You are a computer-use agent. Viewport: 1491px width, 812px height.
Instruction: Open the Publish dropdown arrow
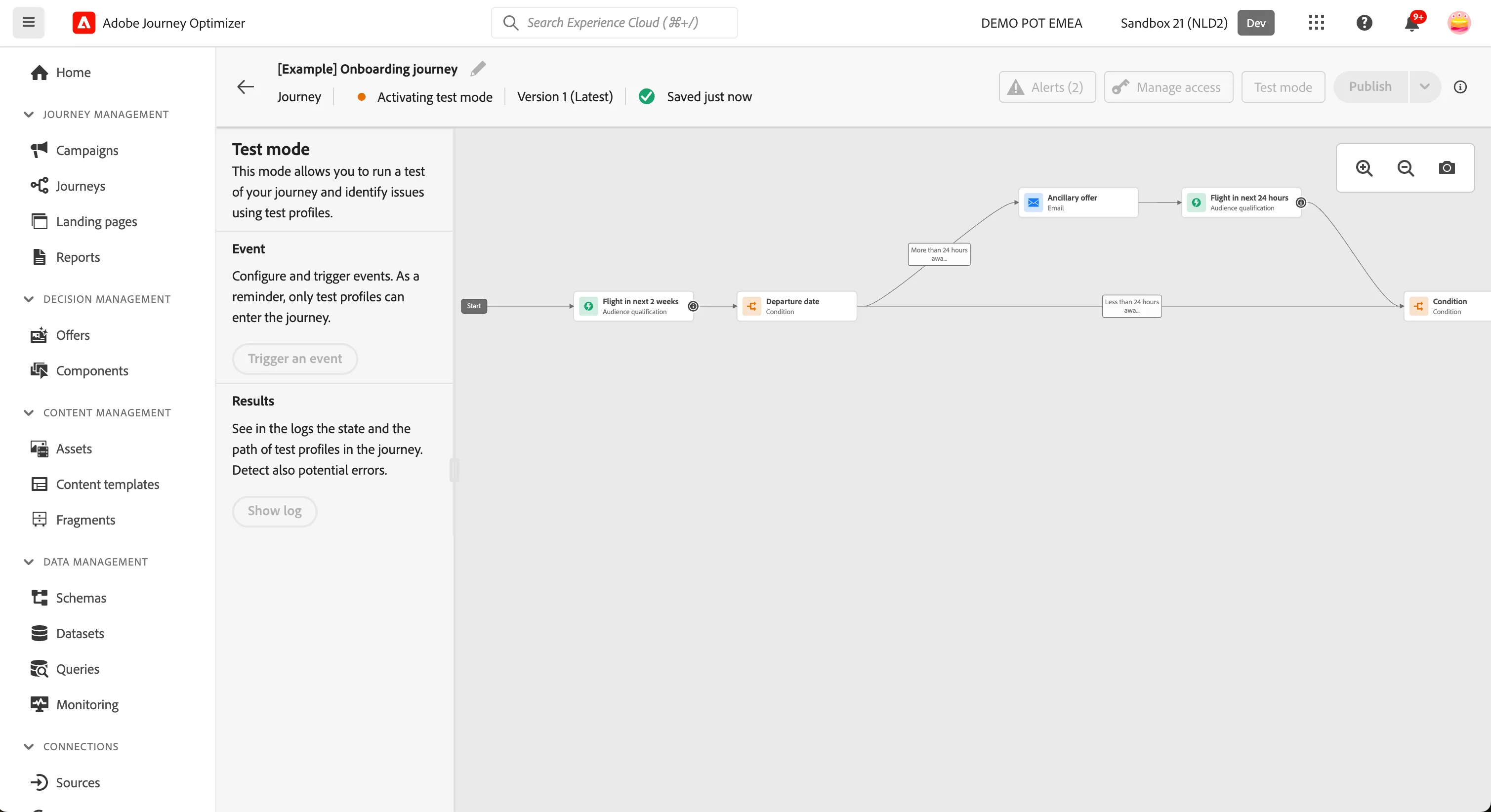[x=1425, y=87]
